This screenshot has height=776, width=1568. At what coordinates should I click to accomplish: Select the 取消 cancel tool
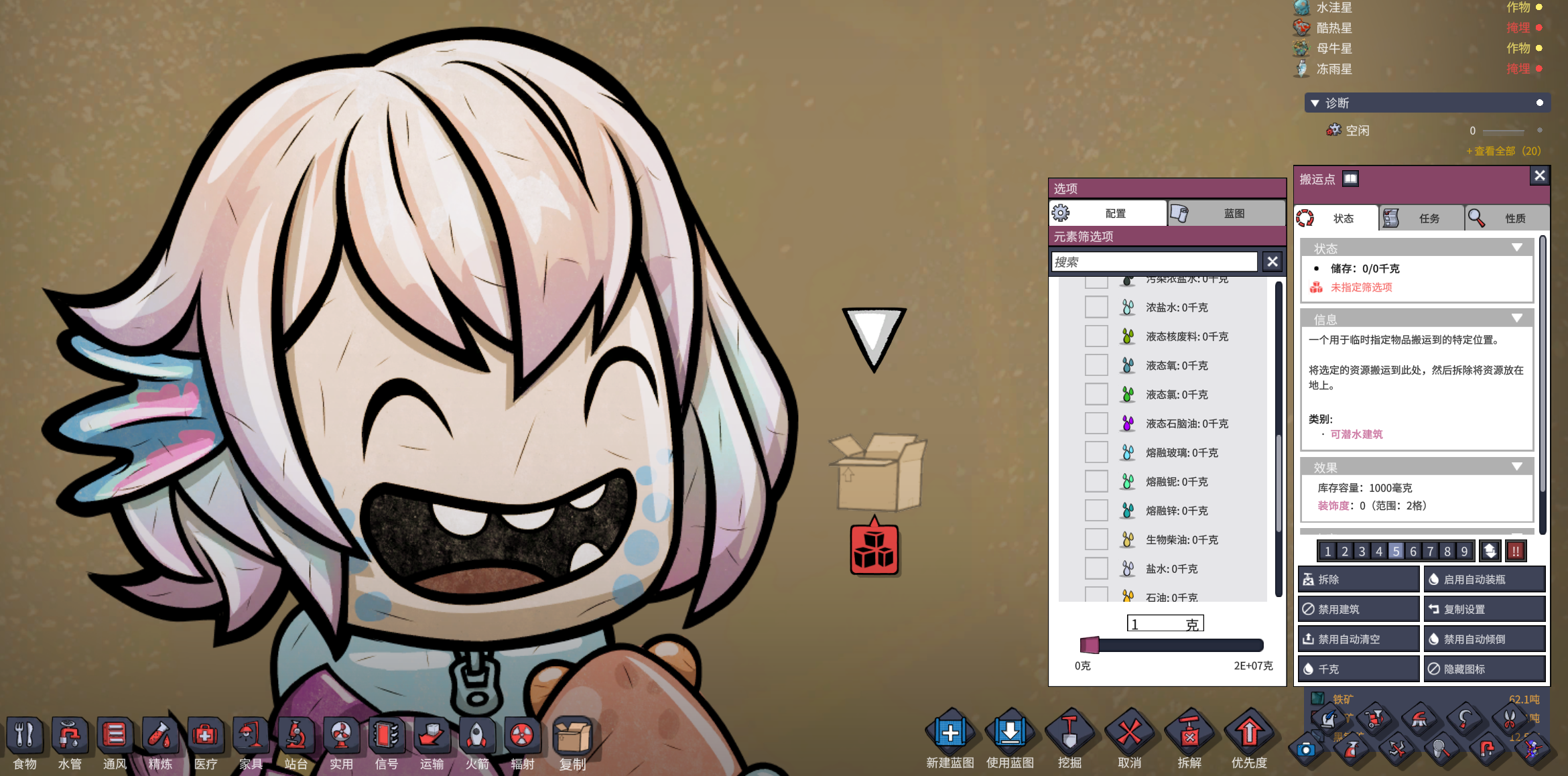click(1129, 739)
